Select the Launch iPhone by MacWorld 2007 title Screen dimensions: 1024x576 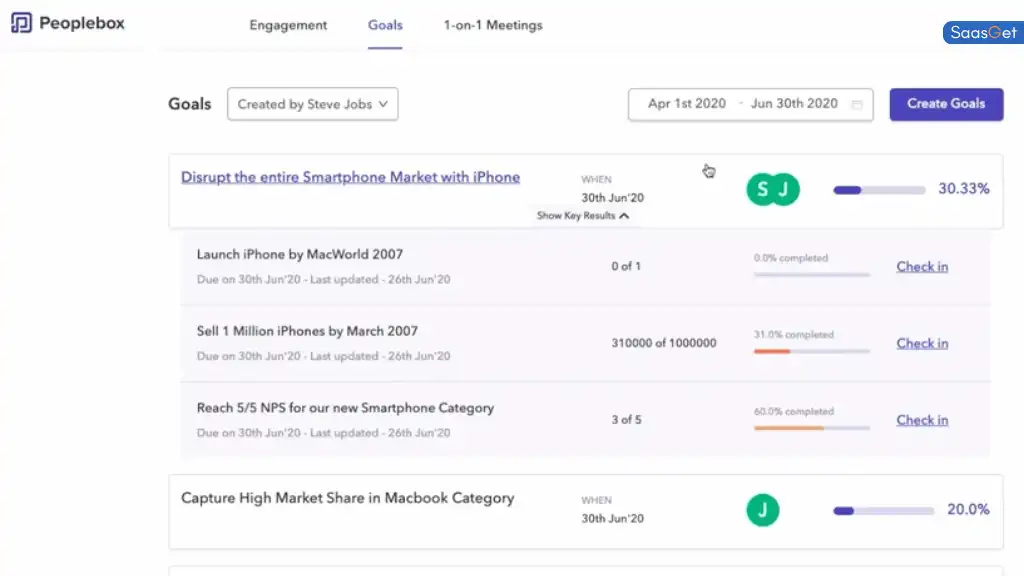click(x=300, y=254)
